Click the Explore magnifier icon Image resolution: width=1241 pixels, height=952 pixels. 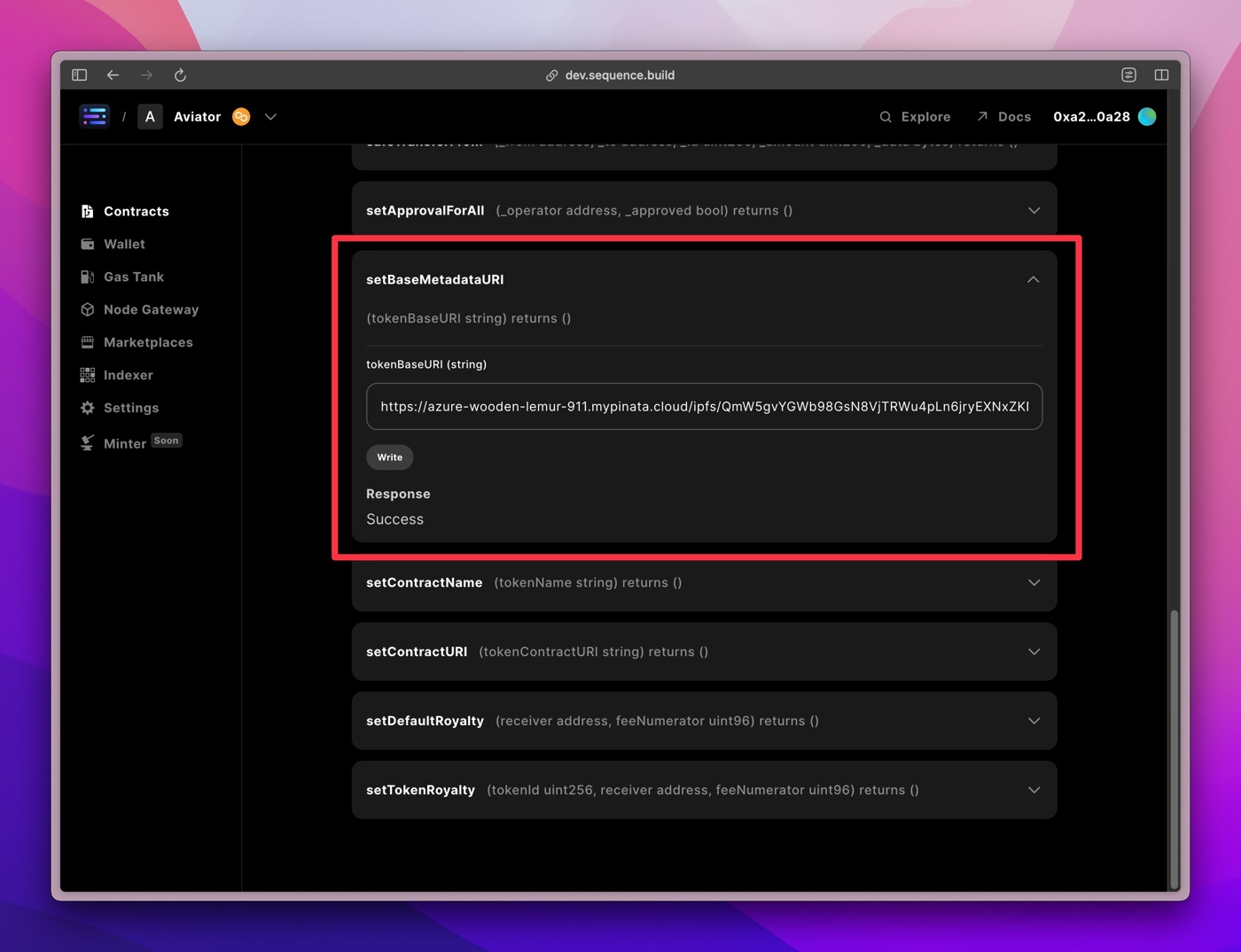point(885,116)
